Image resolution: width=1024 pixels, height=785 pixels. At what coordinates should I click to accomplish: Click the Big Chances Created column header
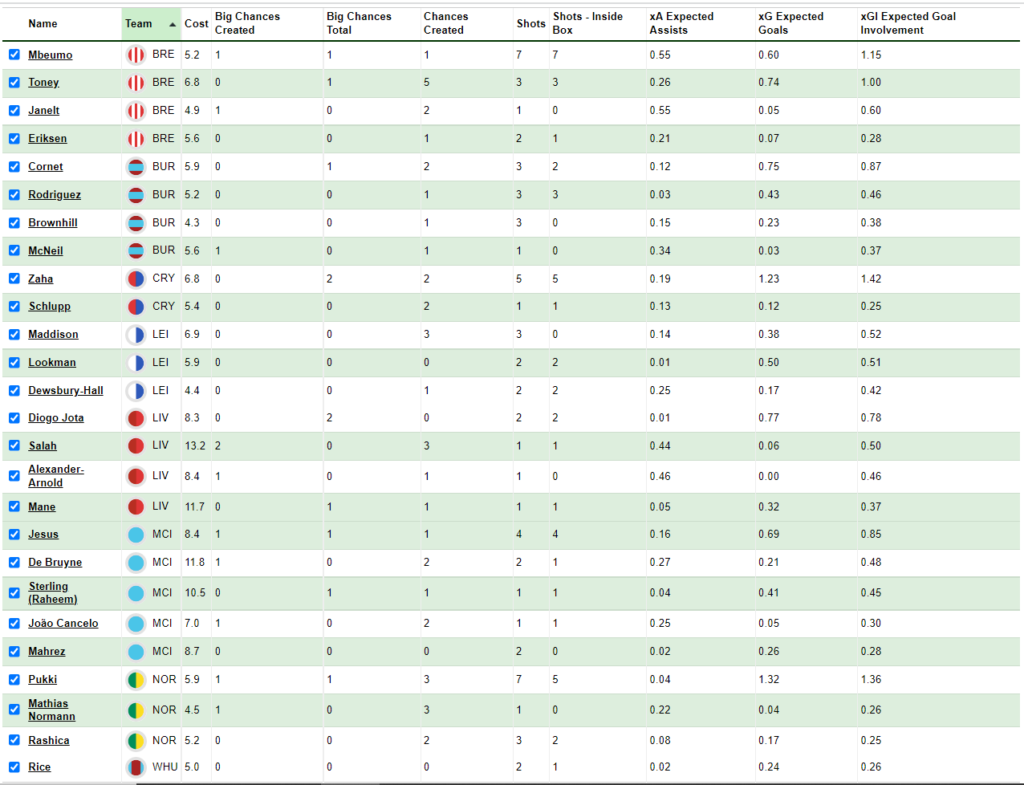[x=247, y=24]
